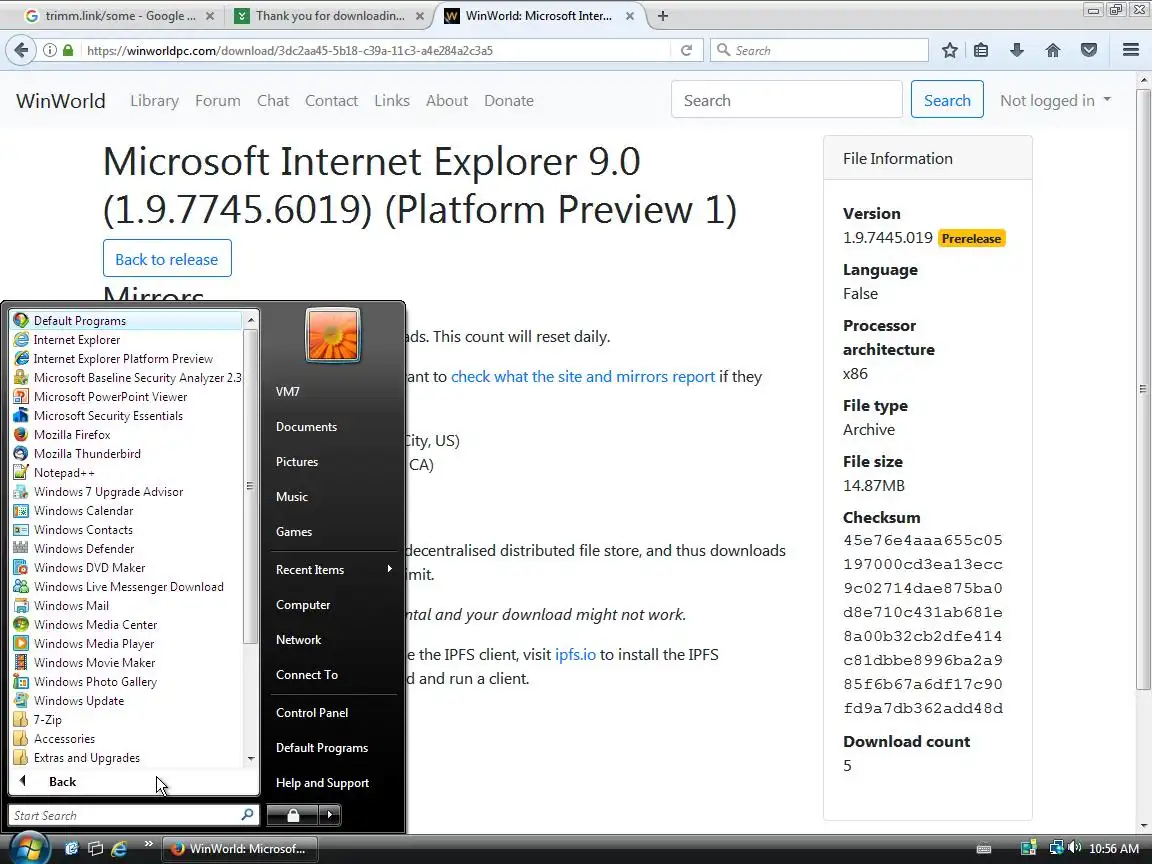Bookmark this page with the star icon
Viewport: 1152px width, 864px height.
pyautogui.click(x=949, y=50)
